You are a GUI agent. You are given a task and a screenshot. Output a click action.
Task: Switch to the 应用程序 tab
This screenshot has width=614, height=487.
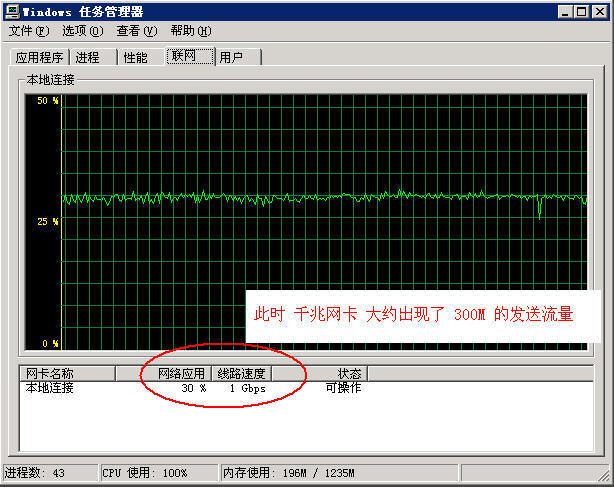tap(40, 58)
